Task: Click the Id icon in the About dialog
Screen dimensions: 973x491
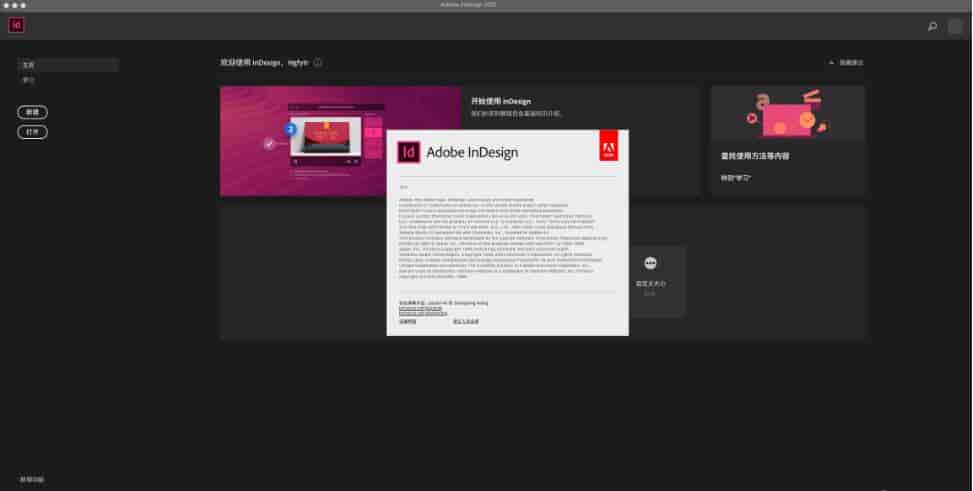Action: 408,152
